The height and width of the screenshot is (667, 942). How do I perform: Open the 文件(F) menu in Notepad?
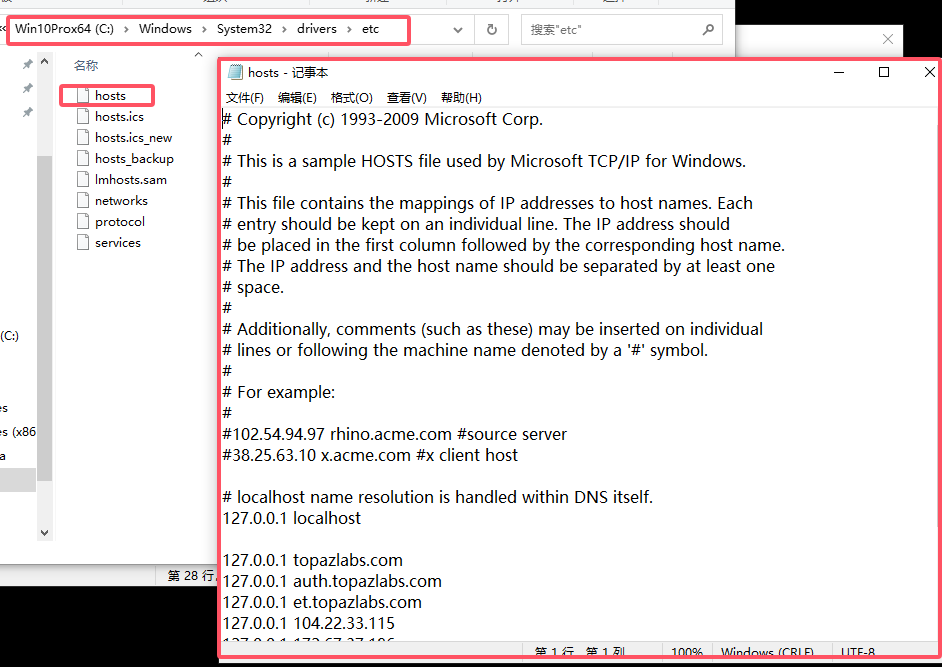click(x=245, y=98)
